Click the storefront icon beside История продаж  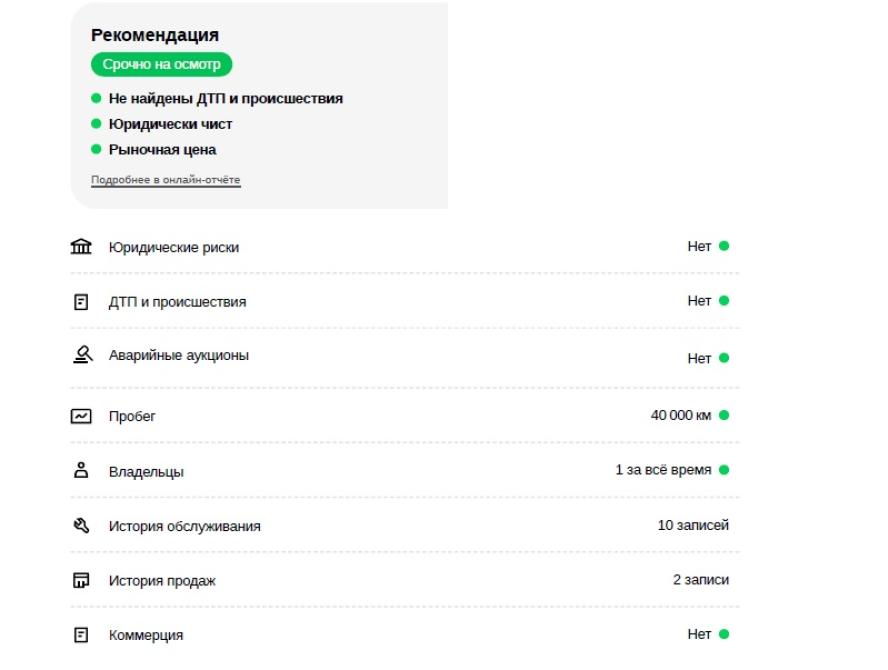coord(81,581)
